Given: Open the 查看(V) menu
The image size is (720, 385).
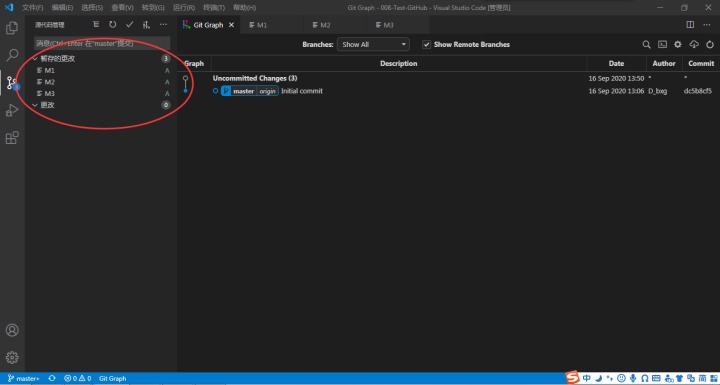Looking at the screenshot, I should (122, 8).
